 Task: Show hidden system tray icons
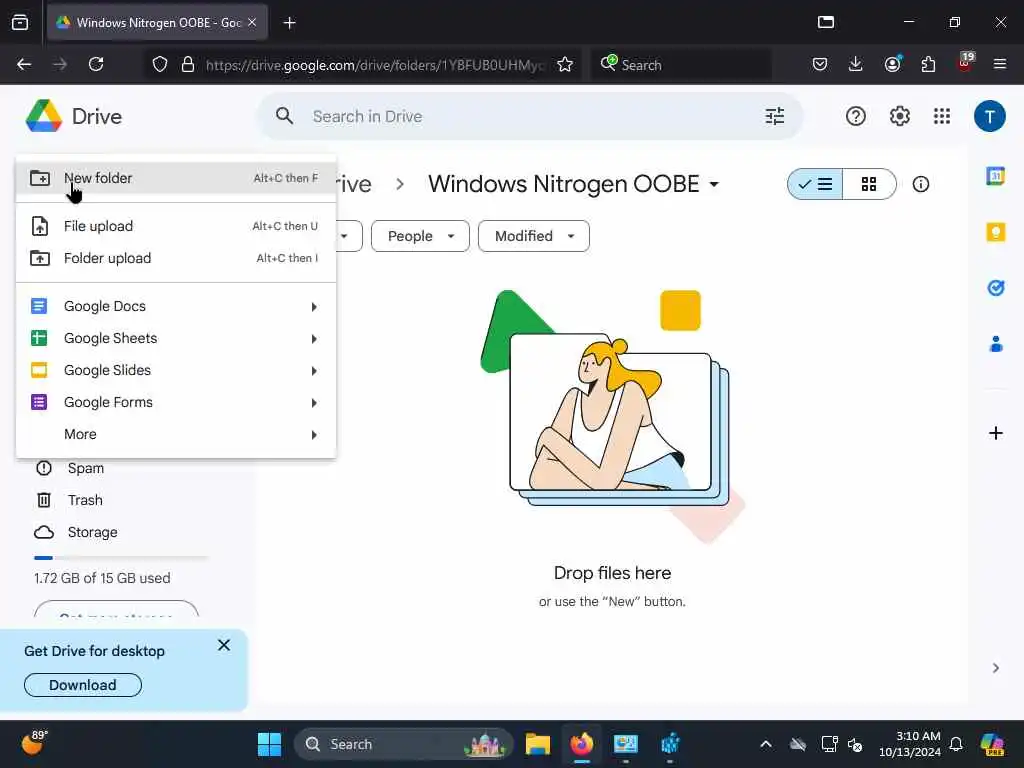pyautogui.click(x=766, y=744)
